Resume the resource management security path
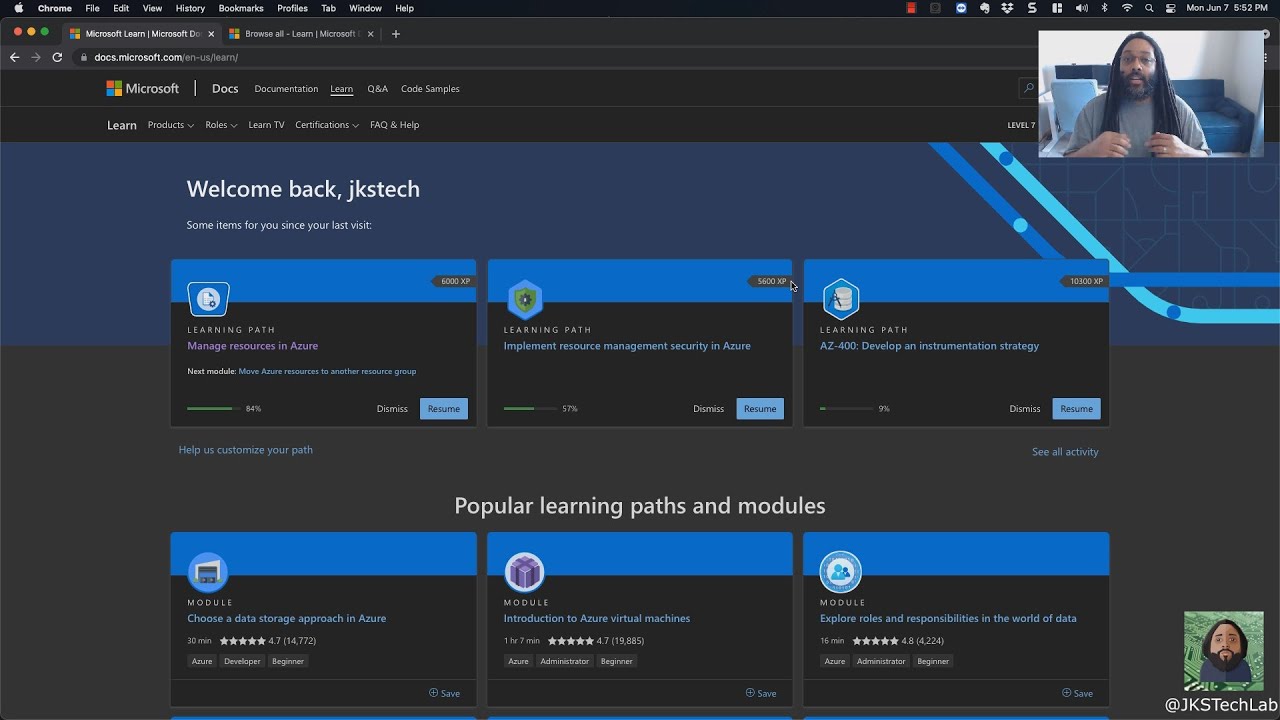 (760, 409)
